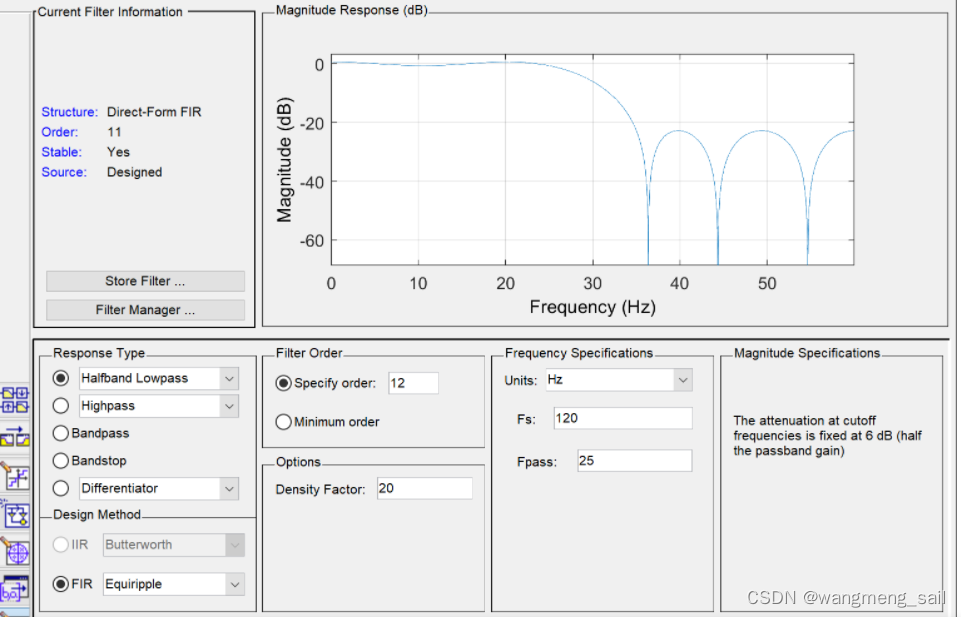Select the Halfband Lowpass radio button
The image size is (961, 617).
61,378
